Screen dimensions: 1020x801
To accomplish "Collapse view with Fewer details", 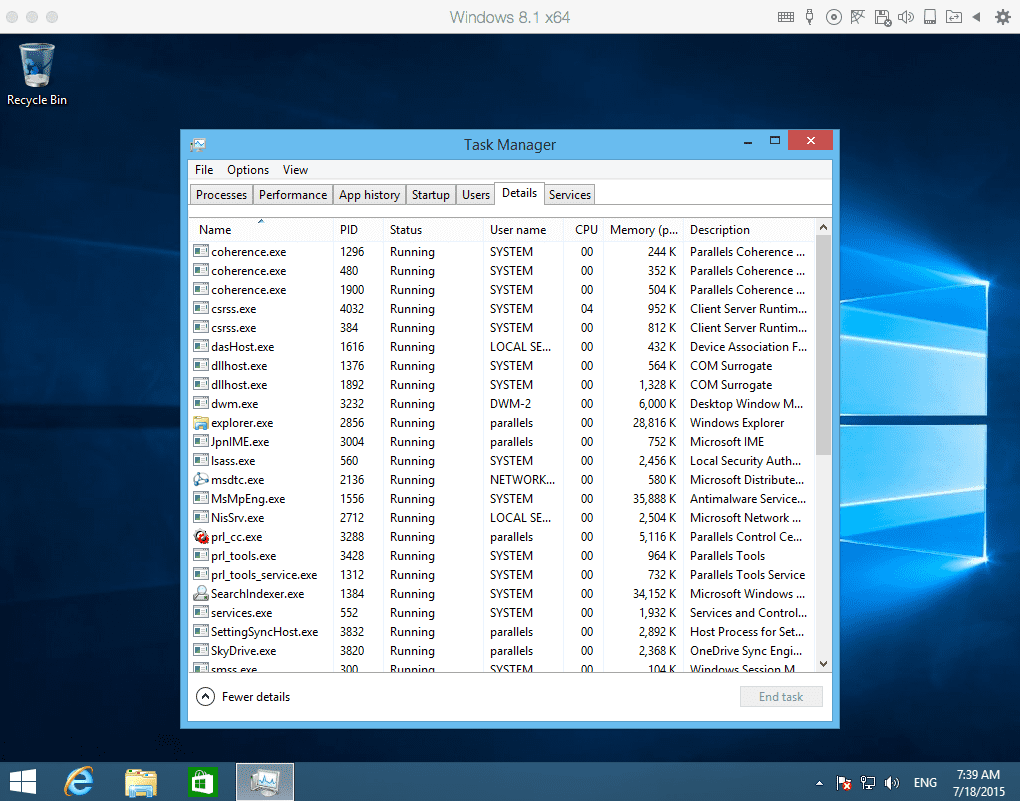I will (243, 697).
